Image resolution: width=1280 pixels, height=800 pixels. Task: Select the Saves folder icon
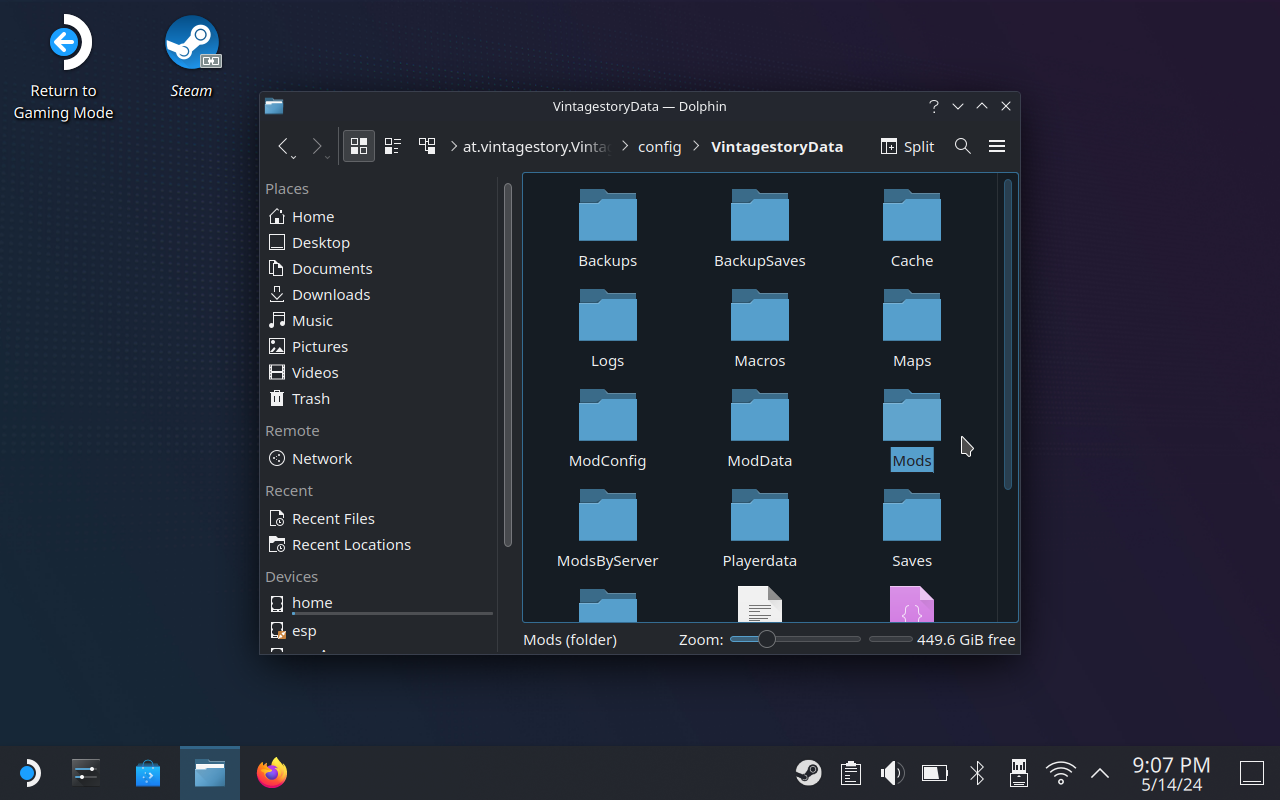point(911,516)
